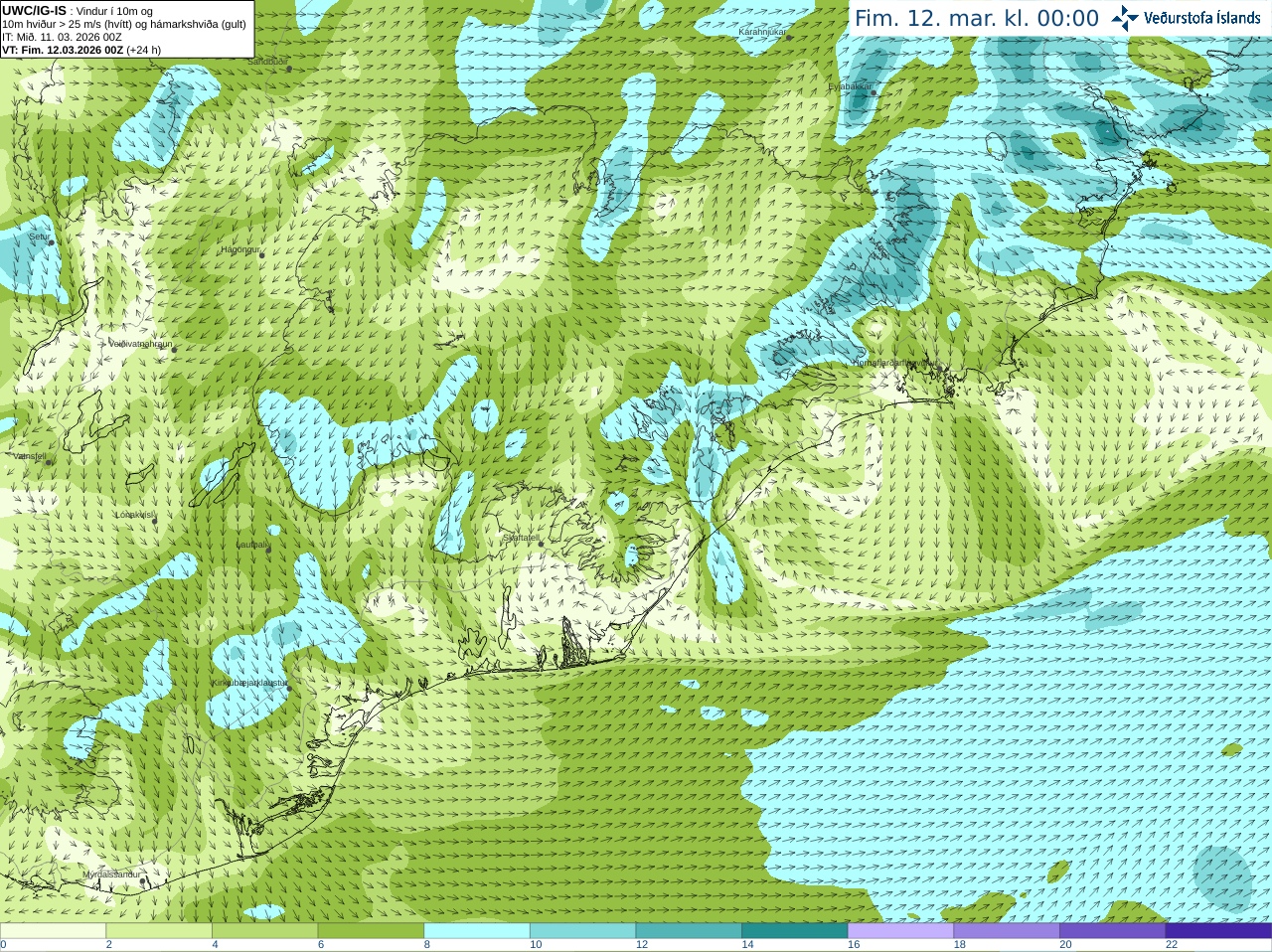Click the Hágöngur station dot
The image size is (1272, 952).
click(x=262, y=254)
